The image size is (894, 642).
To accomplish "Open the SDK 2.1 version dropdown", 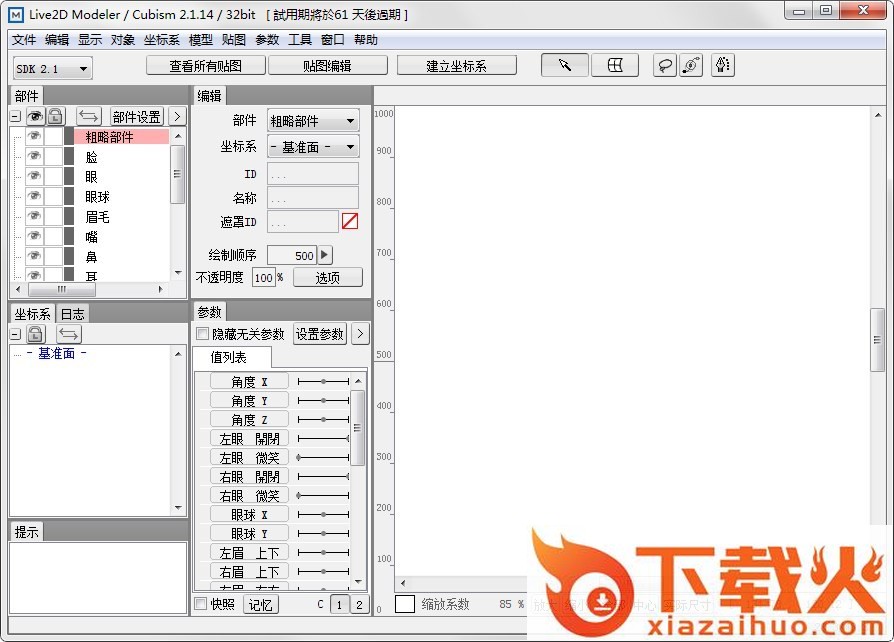I will coord(52,68).
